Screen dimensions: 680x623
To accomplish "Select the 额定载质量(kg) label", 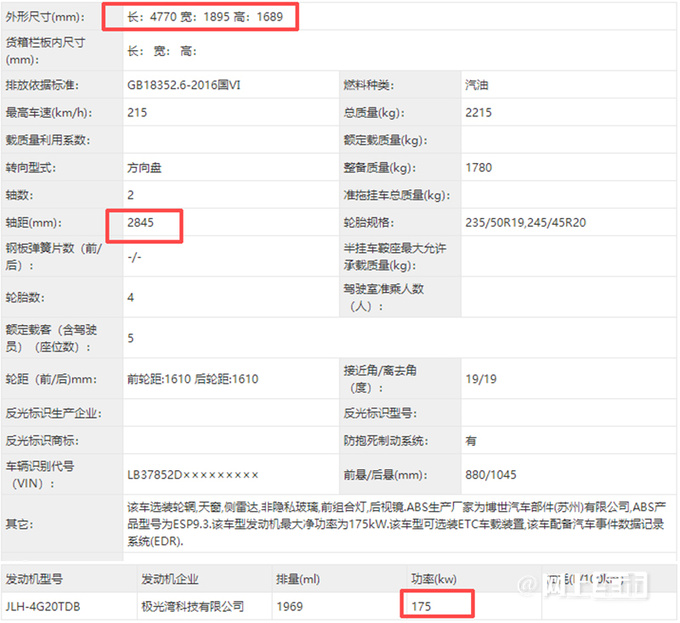I will (x=385, y=140).
